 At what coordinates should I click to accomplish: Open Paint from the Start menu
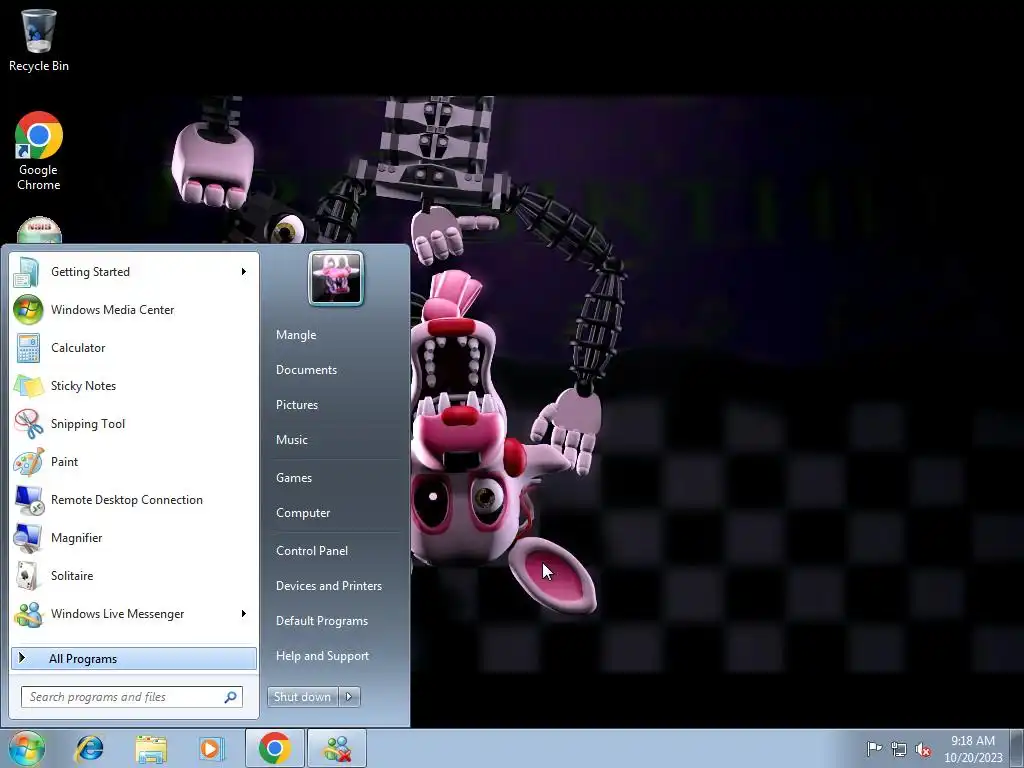coord(134,462)
